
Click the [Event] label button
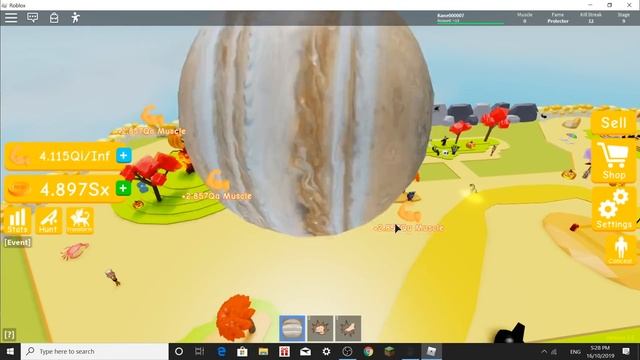pyautogui.click(x=18, y=242)
